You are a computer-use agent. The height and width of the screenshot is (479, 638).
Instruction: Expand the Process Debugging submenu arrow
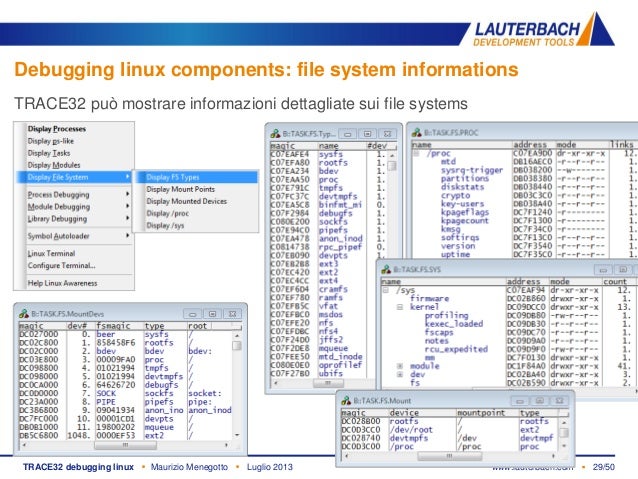(127, 194)
